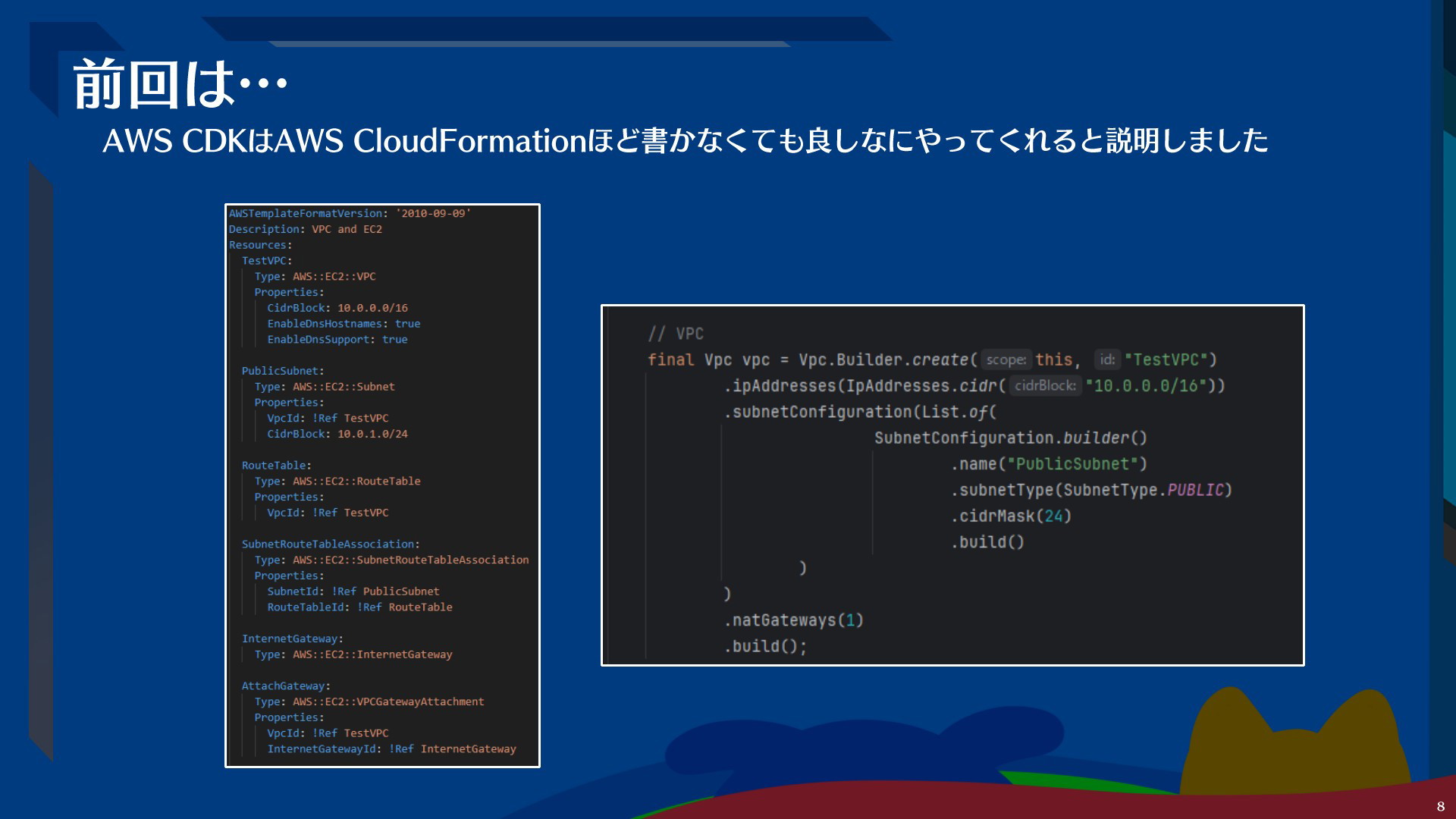Click the slide title 前回は…
This screenshot has width=1456, height=819.
180,84
